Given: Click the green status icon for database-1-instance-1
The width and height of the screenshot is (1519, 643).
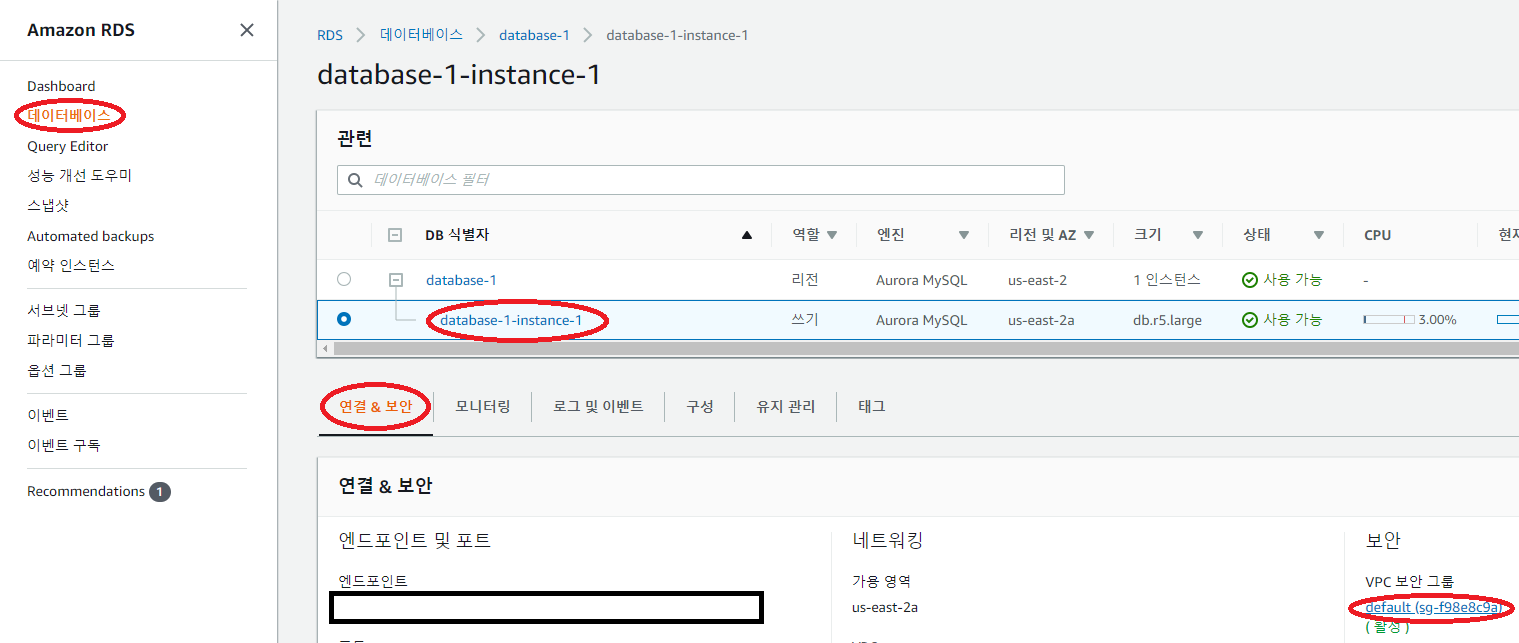Looking at the screenshot, I should pyautogui.click(x=1249, y=320).
